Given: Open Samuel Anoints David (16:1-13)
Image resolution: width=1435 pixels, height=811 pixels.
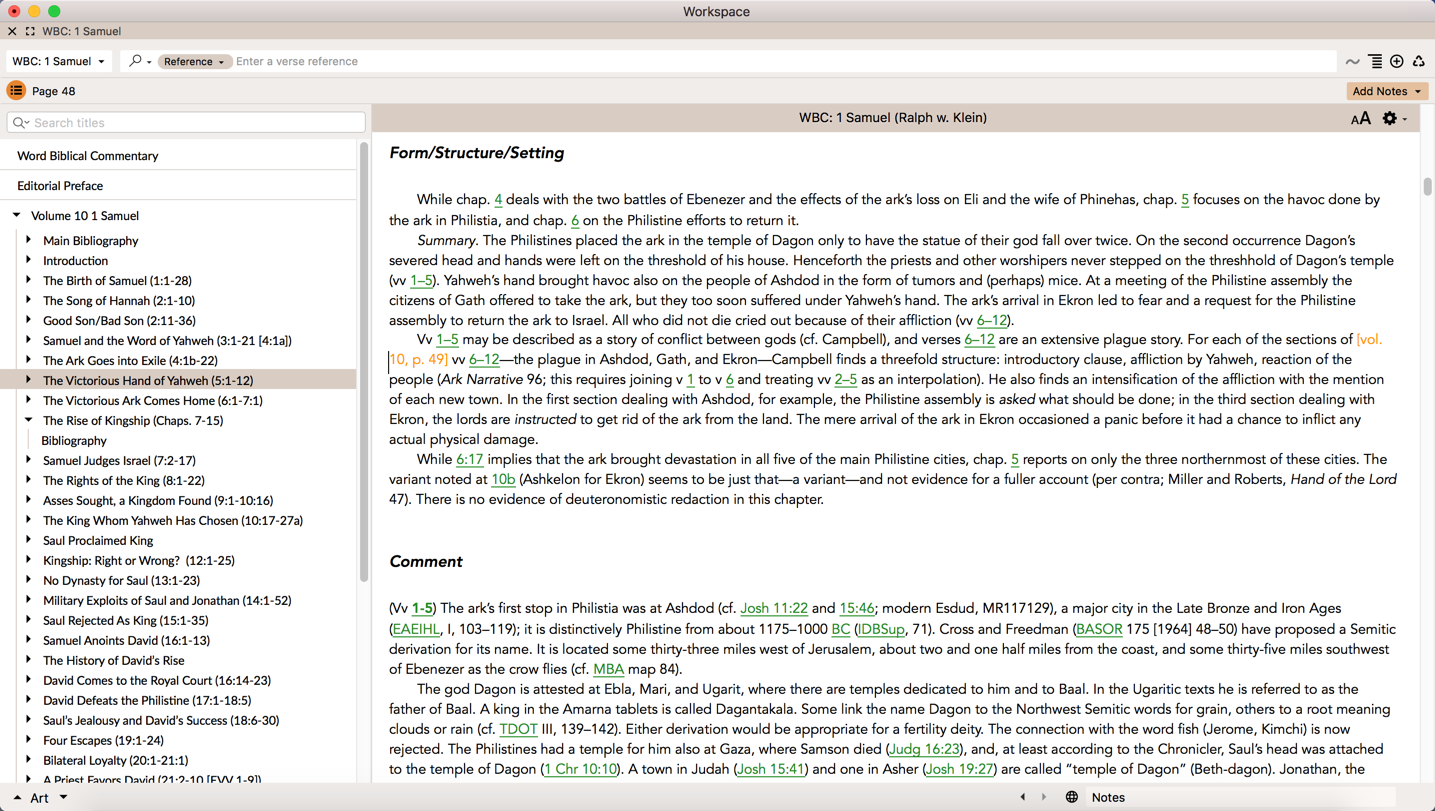Looking at the screenshot, I should [126, 641].
